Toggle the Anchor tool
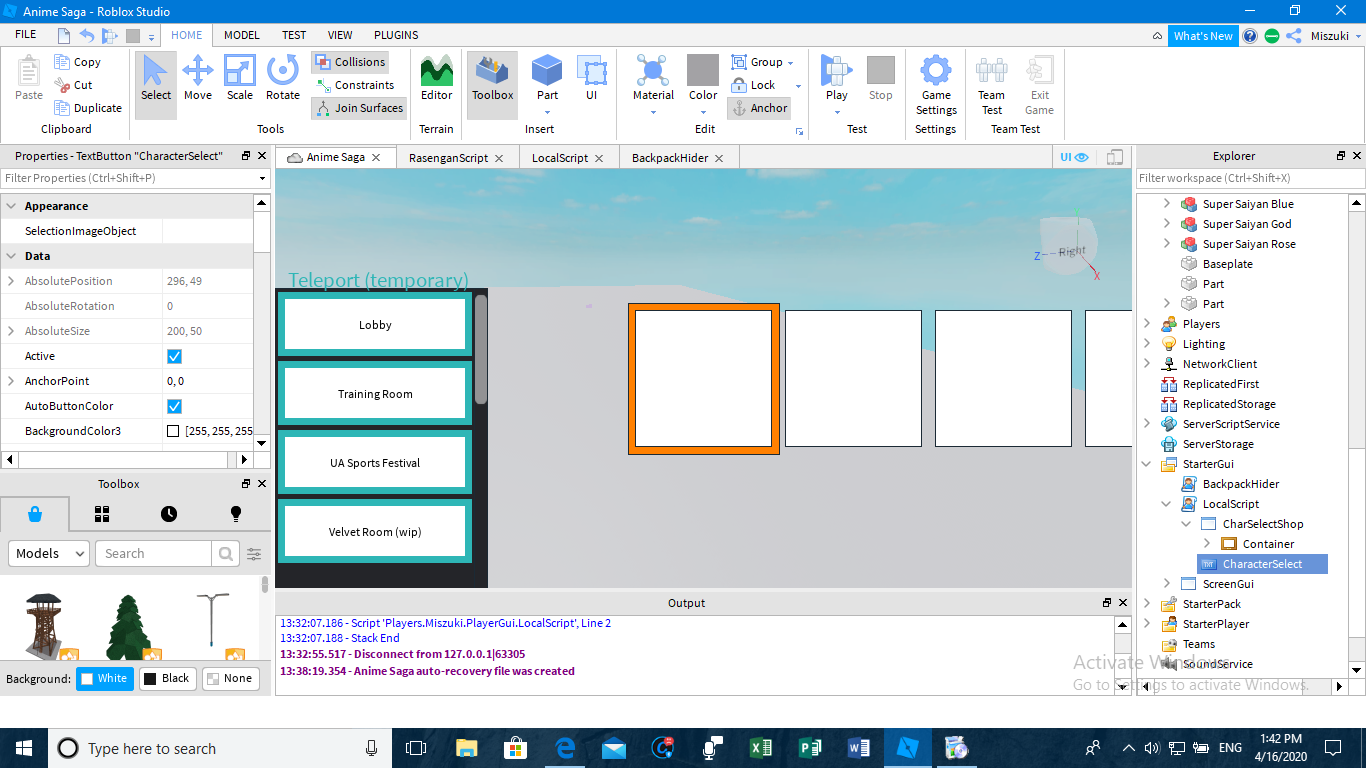 759,108
